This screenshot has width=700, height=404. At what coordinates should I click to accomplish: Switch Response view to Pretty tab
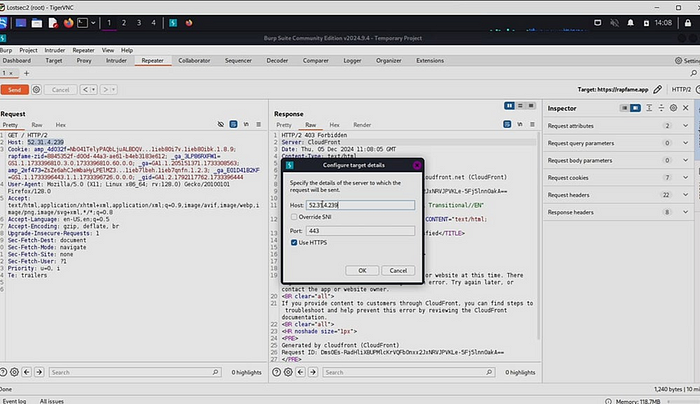coord(283,125)
